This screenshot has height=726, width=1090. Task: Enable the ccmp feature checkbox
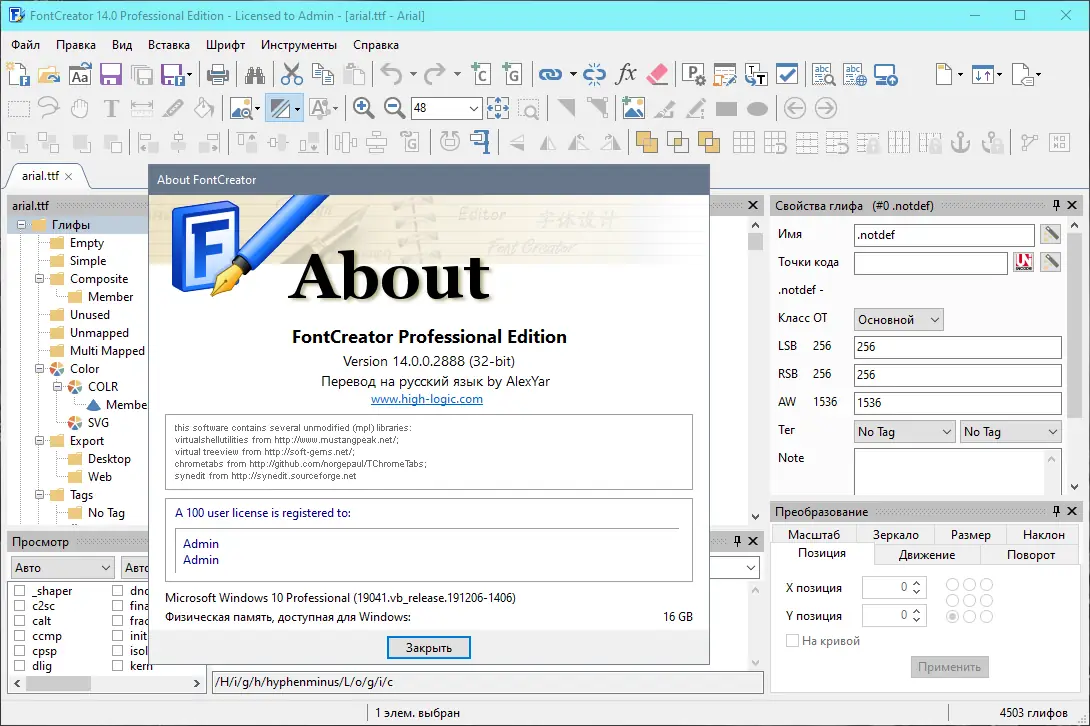coord(19,636)
